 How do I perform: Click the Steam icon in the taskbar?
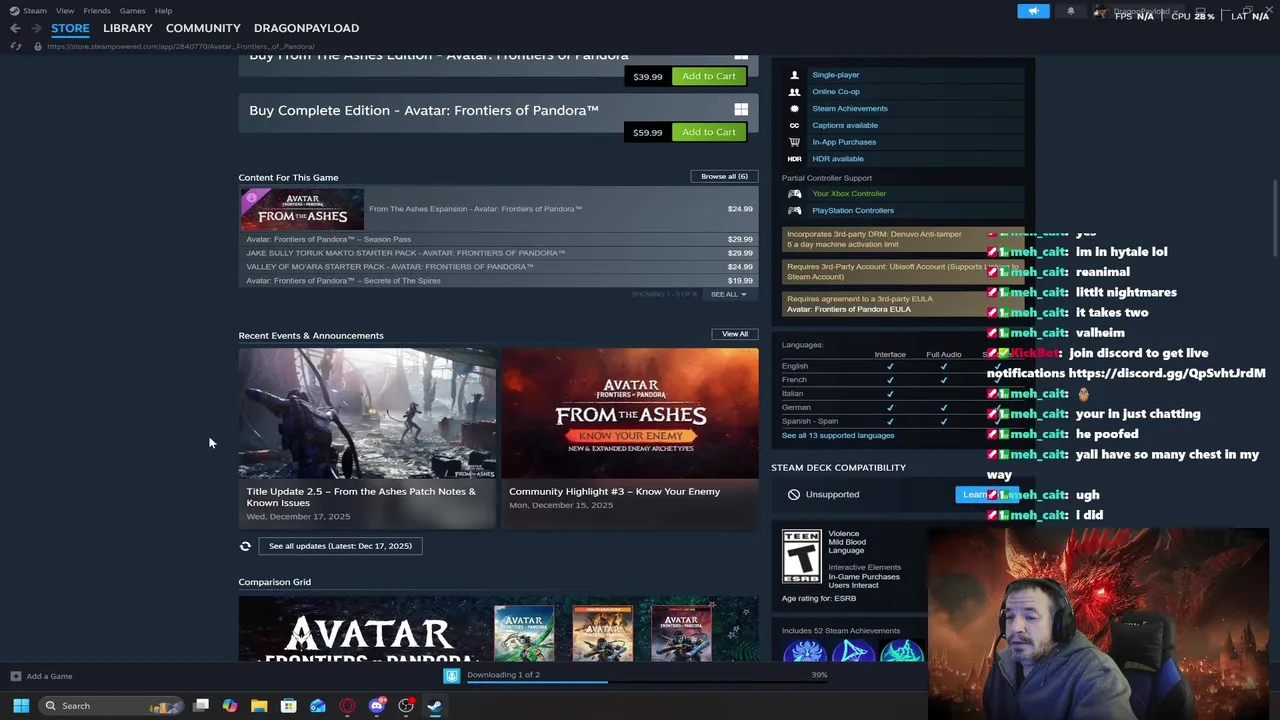[435, 706]
